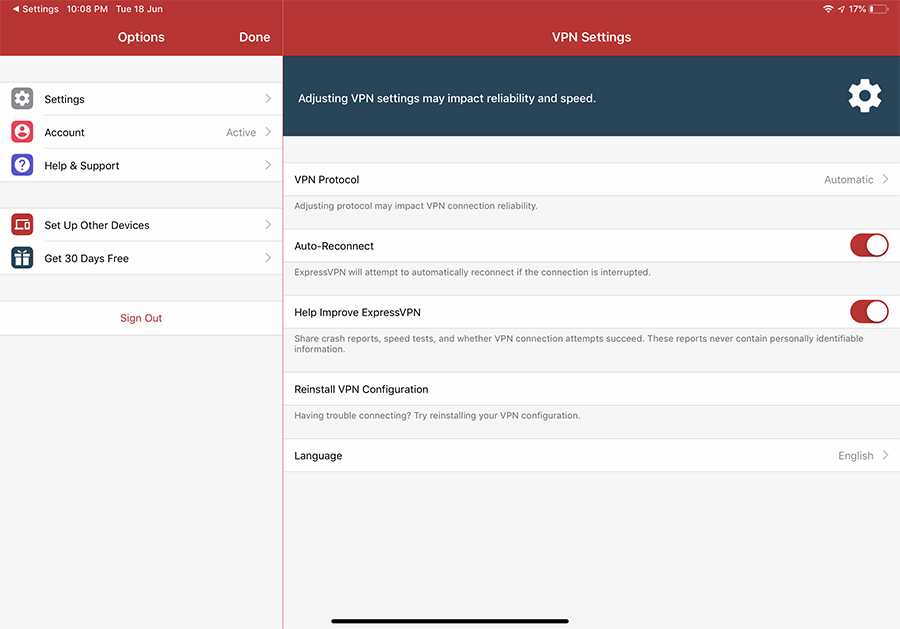
Task: Expand Get 30 Days Free chevron
Action: click(x=268, y=258)
